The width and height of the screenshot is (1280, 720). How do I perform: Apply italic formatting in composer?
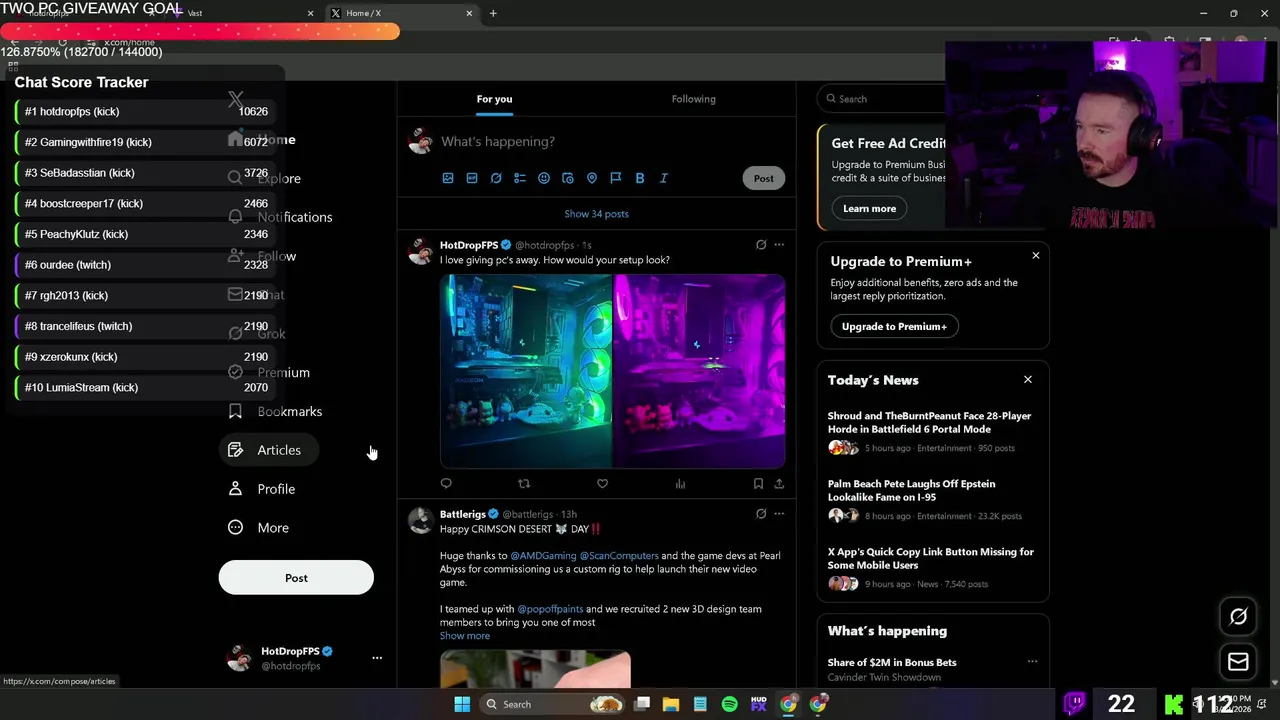[x=664, y=178]
